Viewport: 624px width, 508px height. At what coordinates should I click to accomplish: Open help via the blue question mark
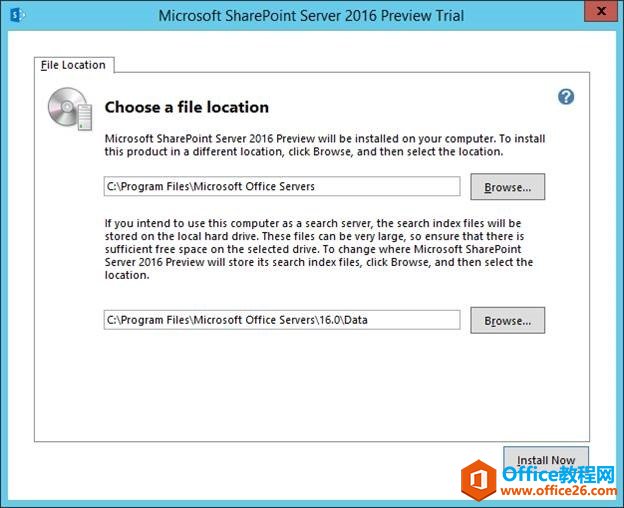(x=566, y=97)
